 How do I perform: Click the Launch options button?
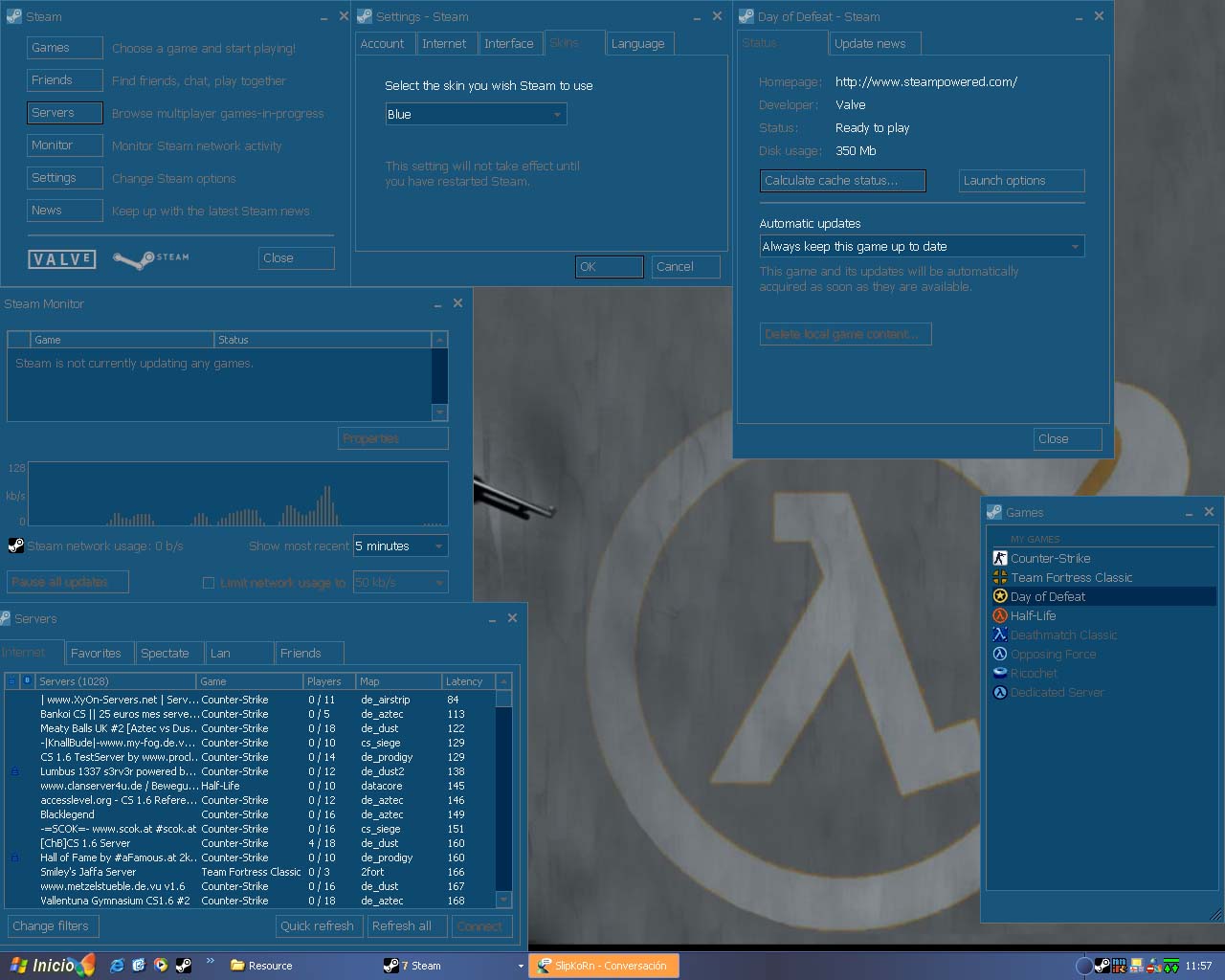tap(1021, 181)
